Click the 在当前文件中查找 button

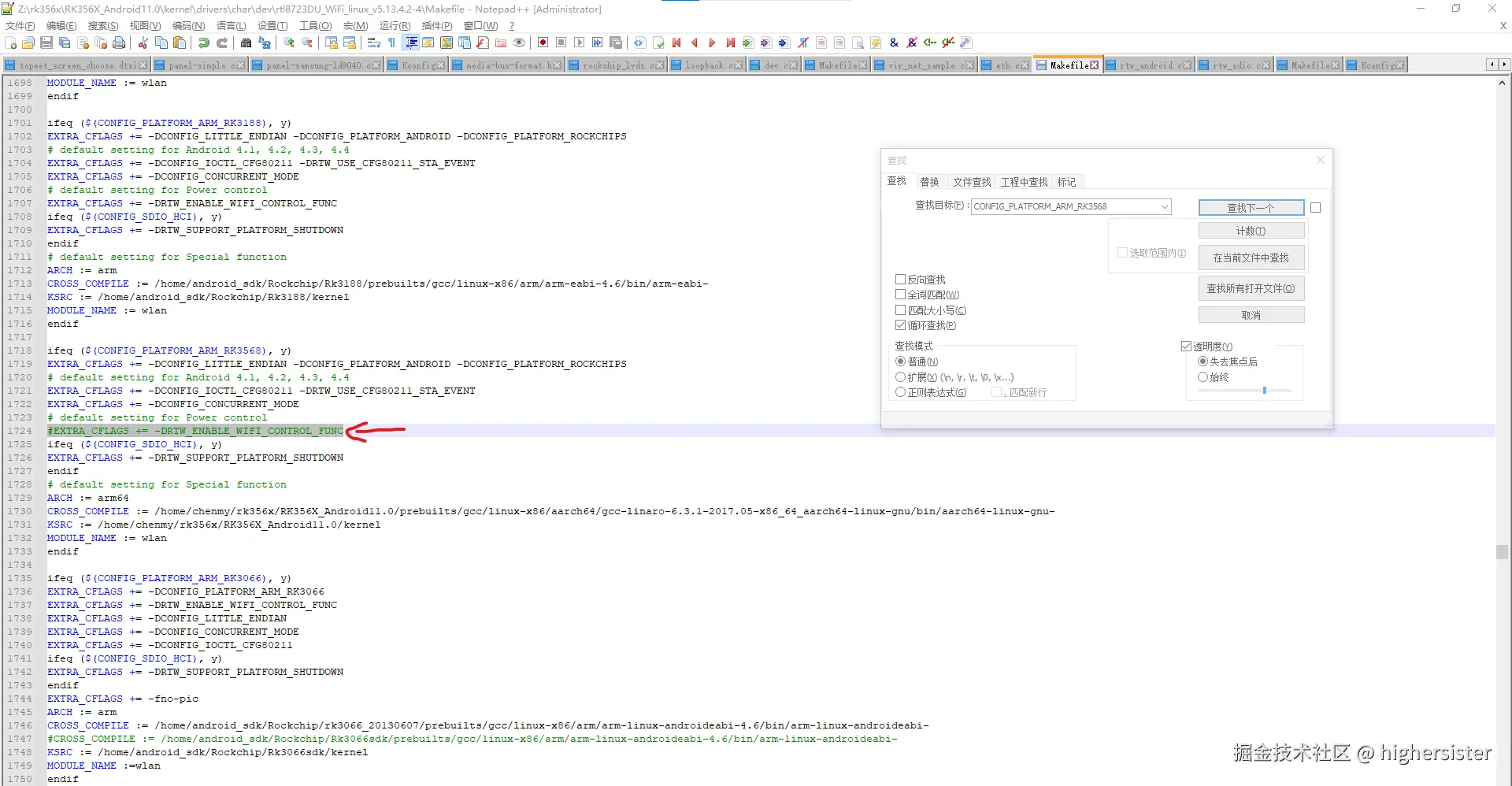click(x=1251, y=258)
